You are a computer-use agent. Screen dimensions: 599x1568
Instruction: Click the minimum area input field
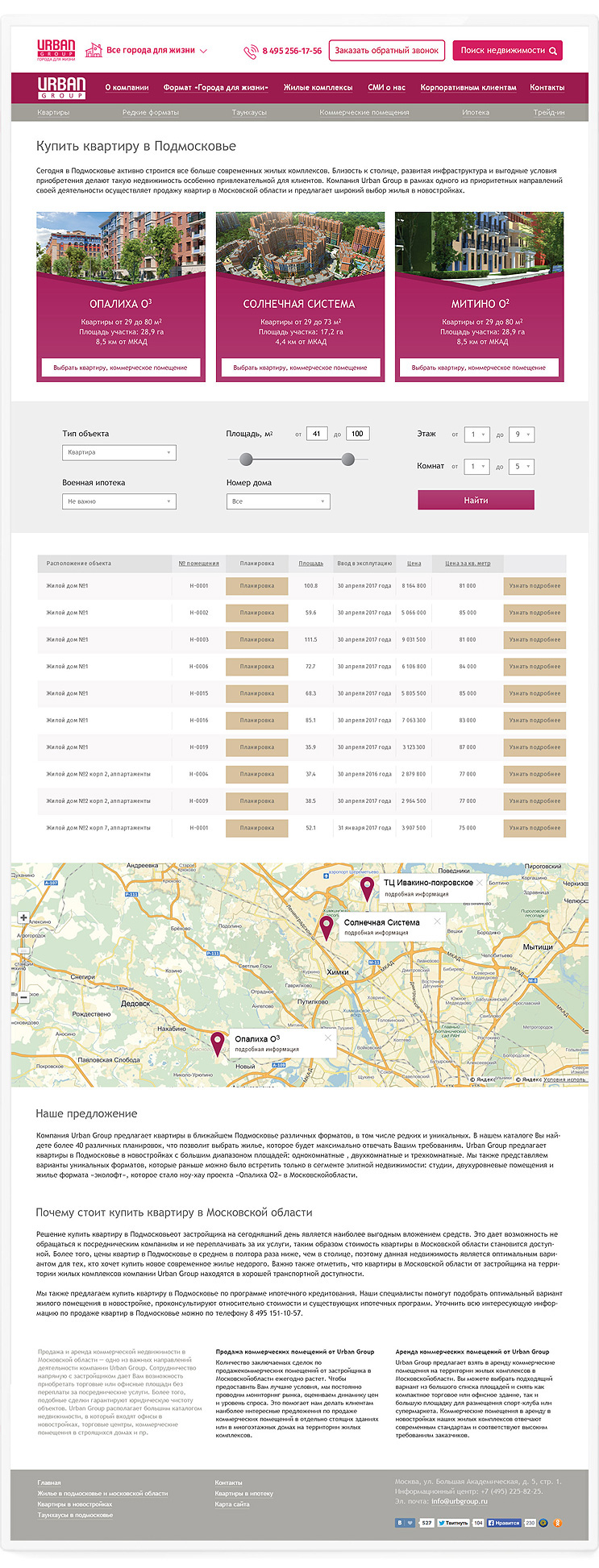[x=317, y=434]
